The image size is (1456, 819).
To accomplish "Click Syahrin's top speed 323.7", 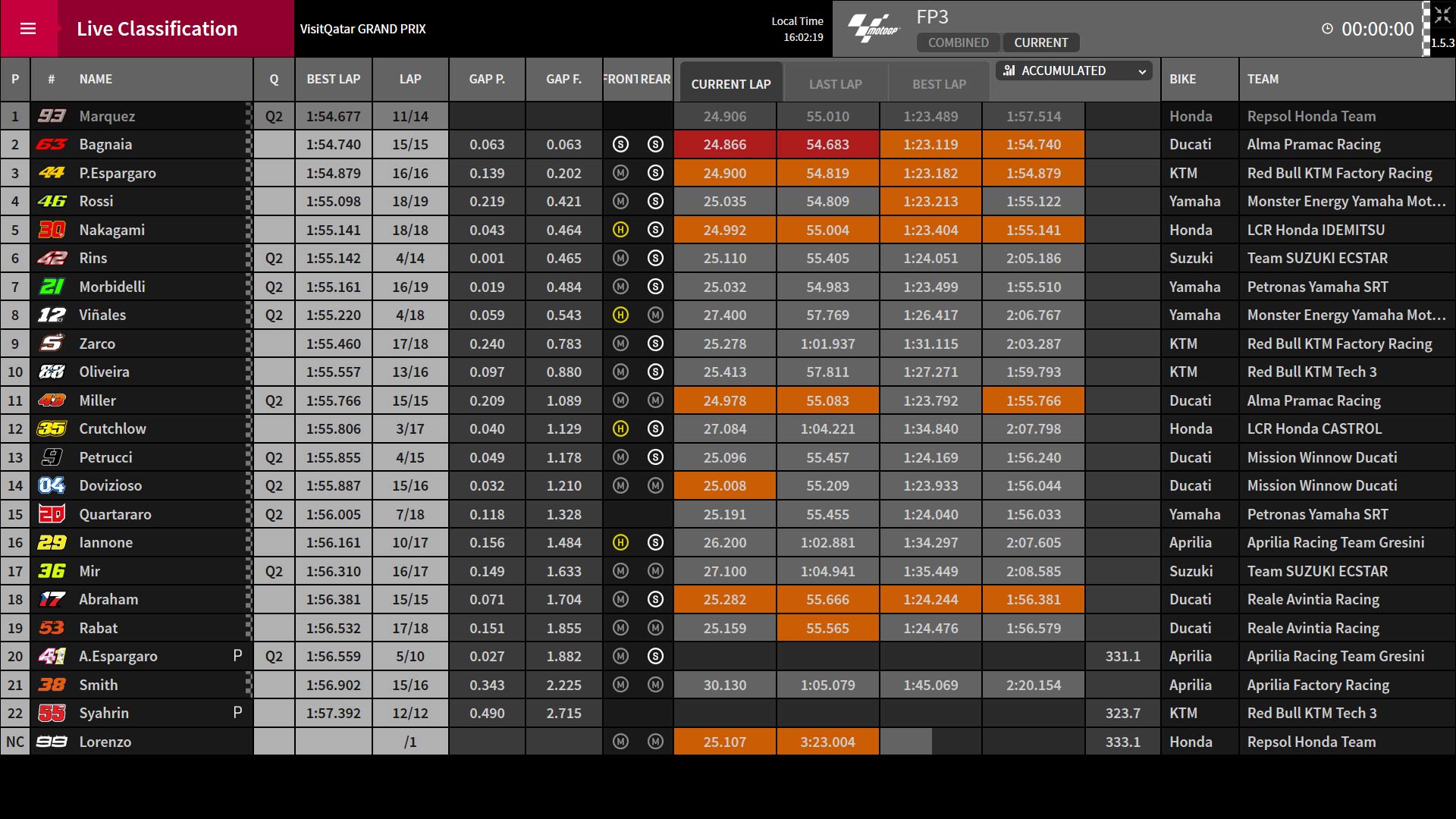I will pos(1122,713).
